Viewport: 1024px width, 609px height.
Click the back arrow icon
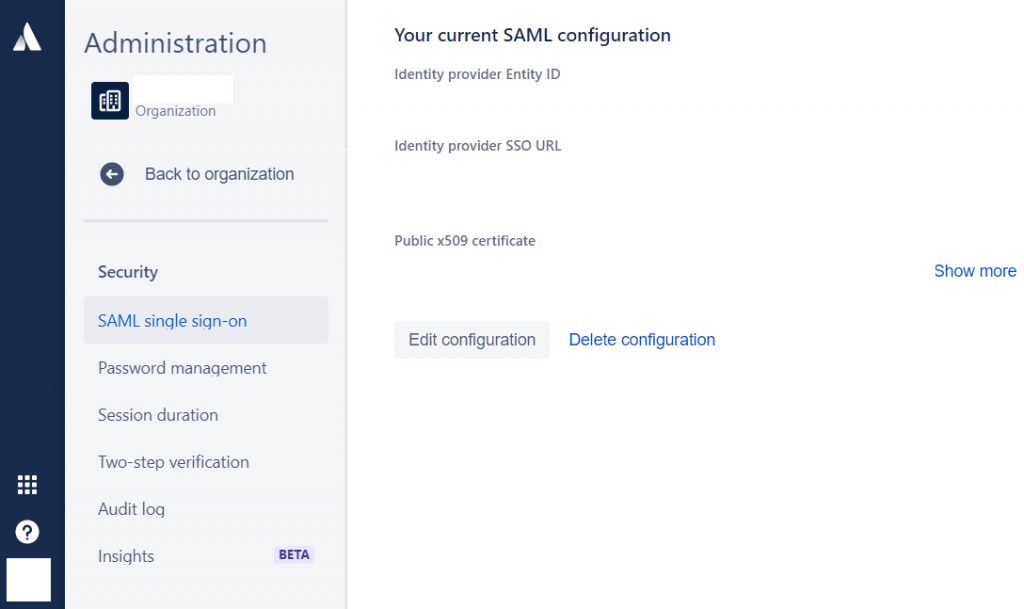pyautogui.click(x=112, y=174)
